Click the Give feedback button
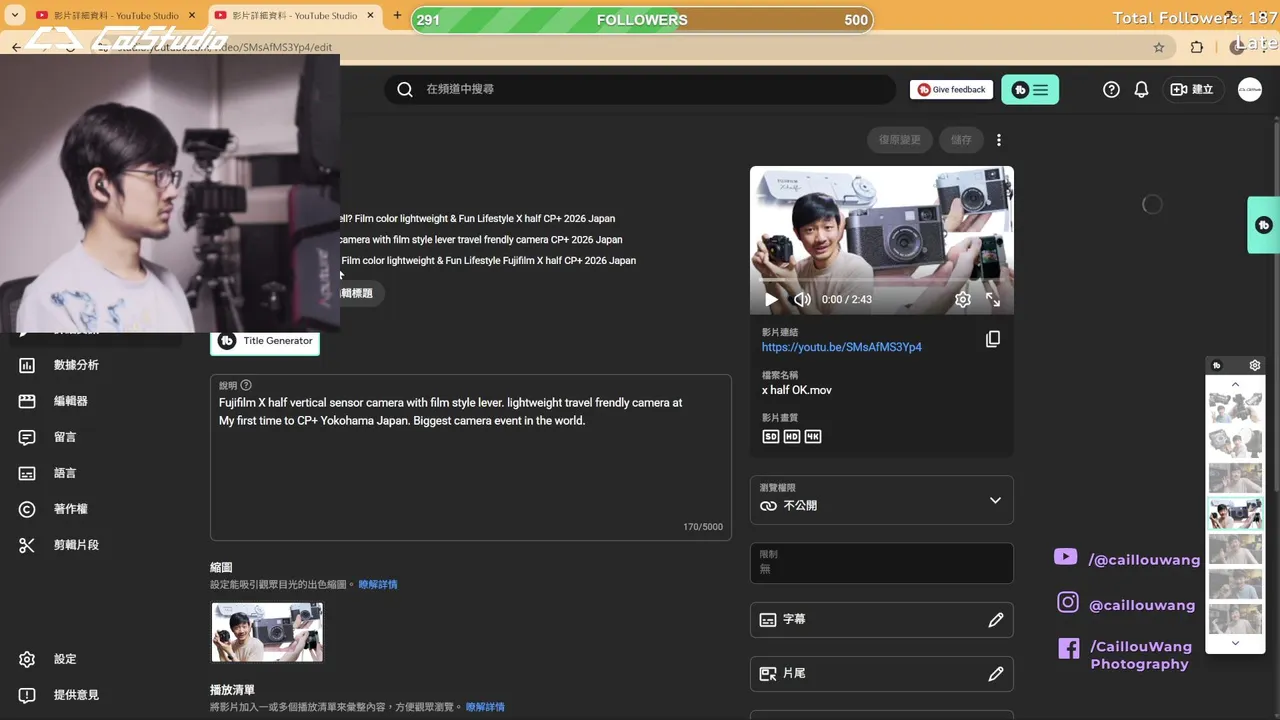 tap(951, 90)
